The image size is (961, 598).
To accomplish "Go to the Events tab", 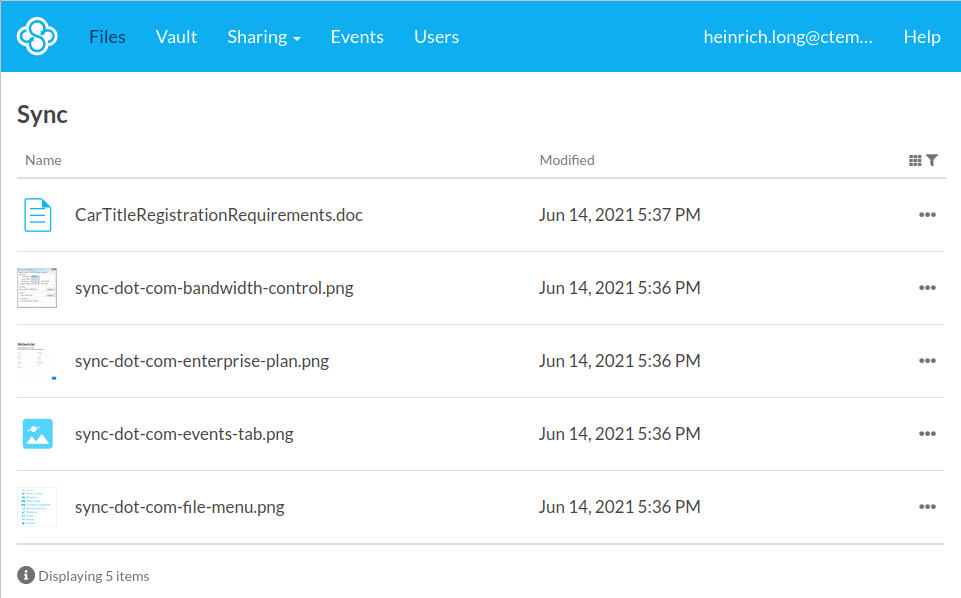I will pos(357,37).
